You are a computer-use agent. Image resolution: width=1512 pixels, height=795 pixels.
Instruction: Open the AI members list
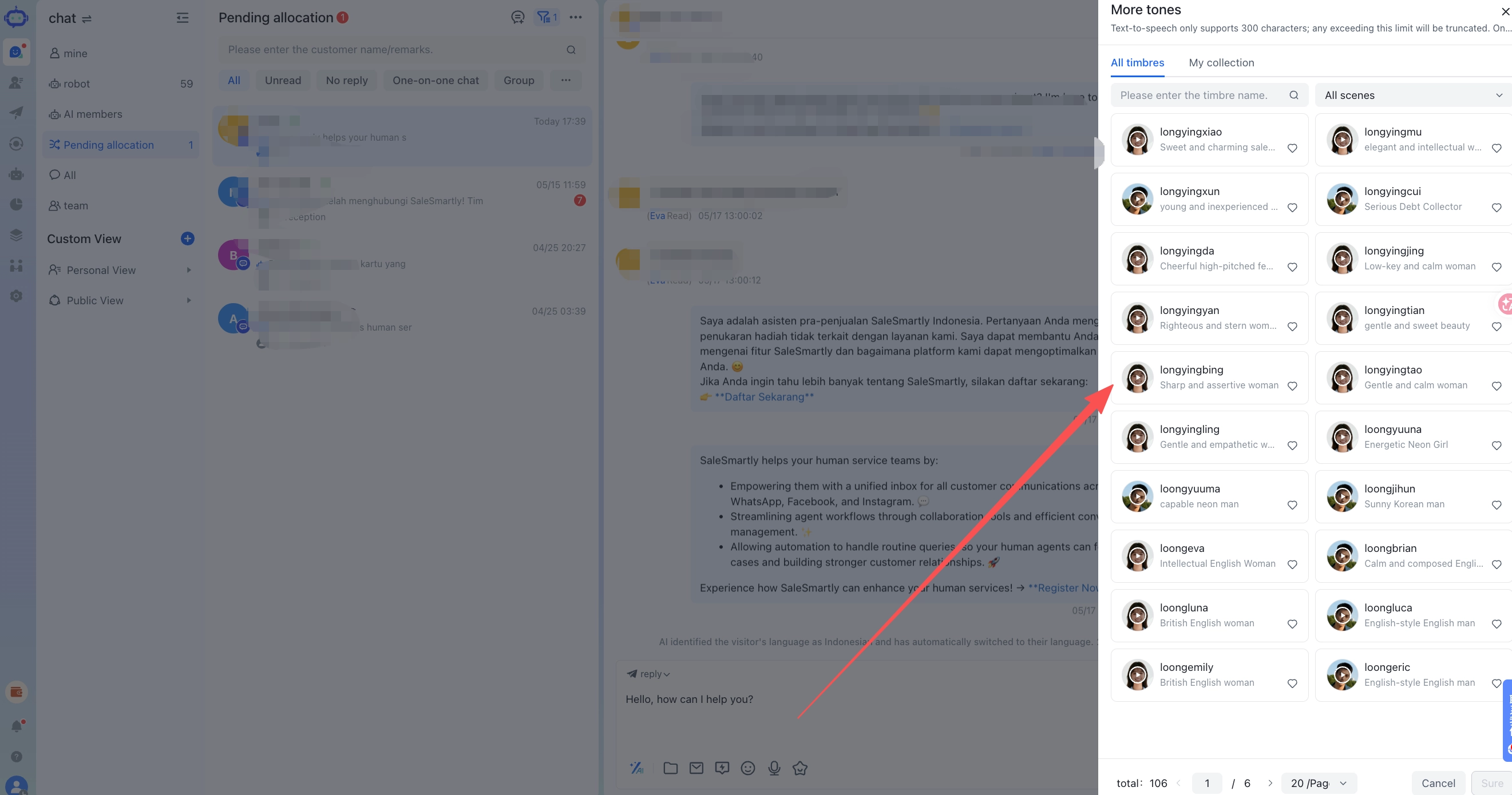(x=120, y=114)
